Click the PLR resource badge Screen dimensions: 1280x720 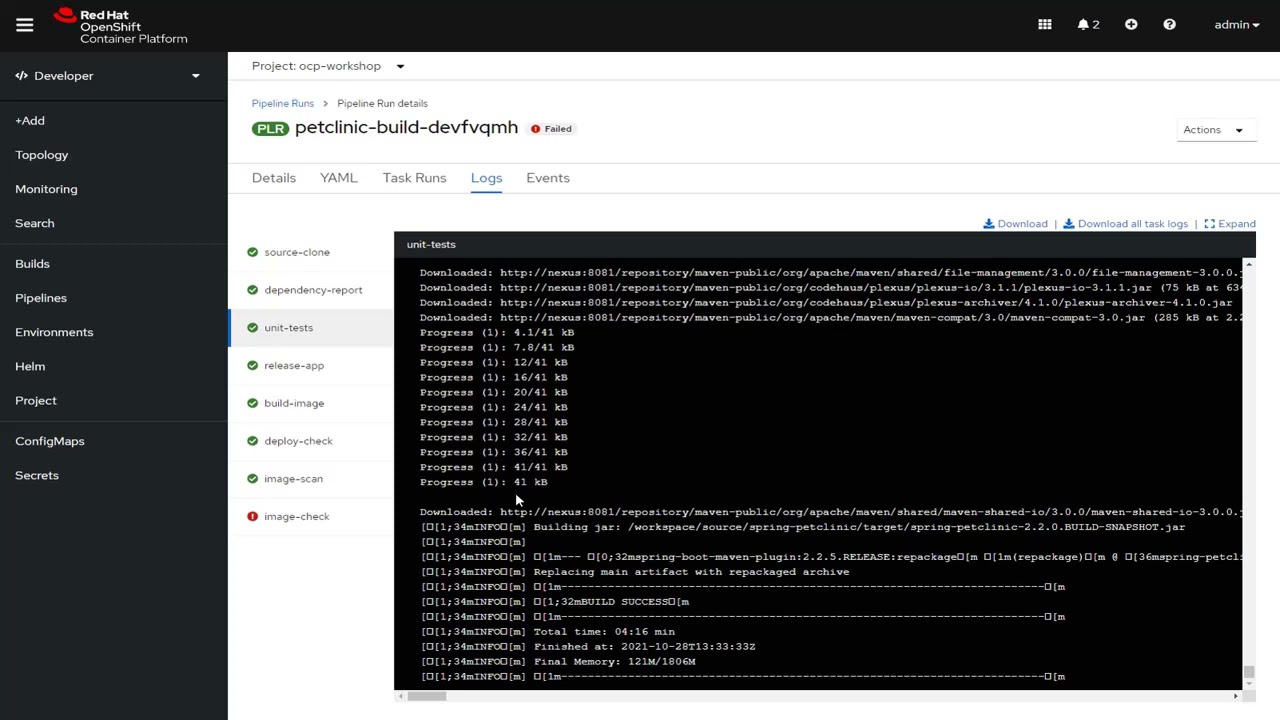(x=270, y=129)
